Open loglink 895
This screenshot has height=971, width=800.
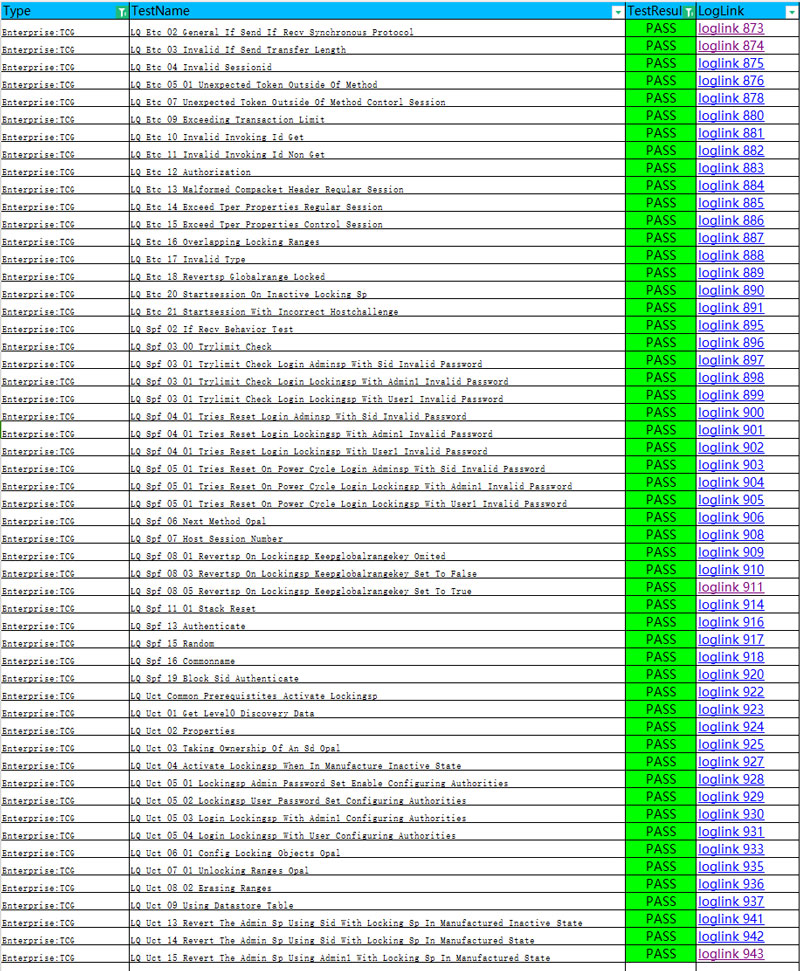731,325
